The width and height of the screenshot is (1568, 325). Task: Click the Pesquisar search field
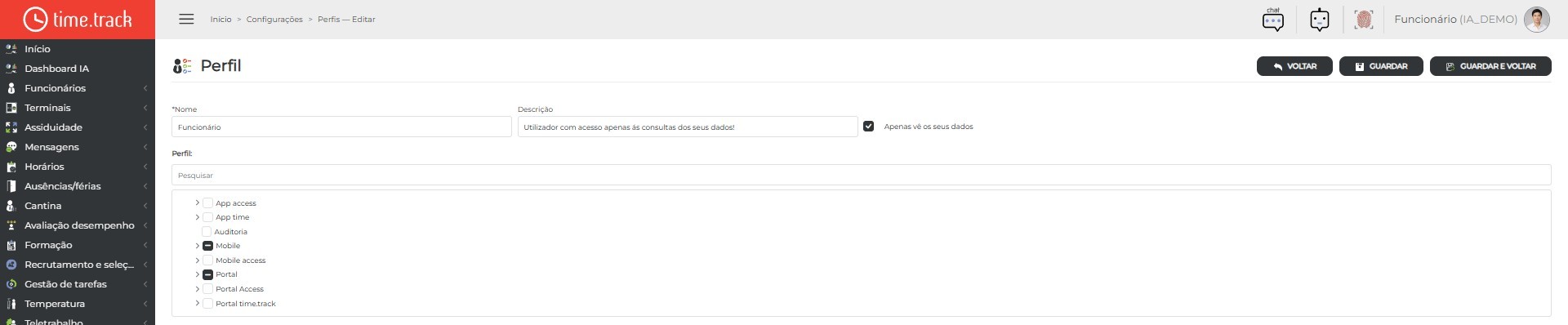(861, 175)
